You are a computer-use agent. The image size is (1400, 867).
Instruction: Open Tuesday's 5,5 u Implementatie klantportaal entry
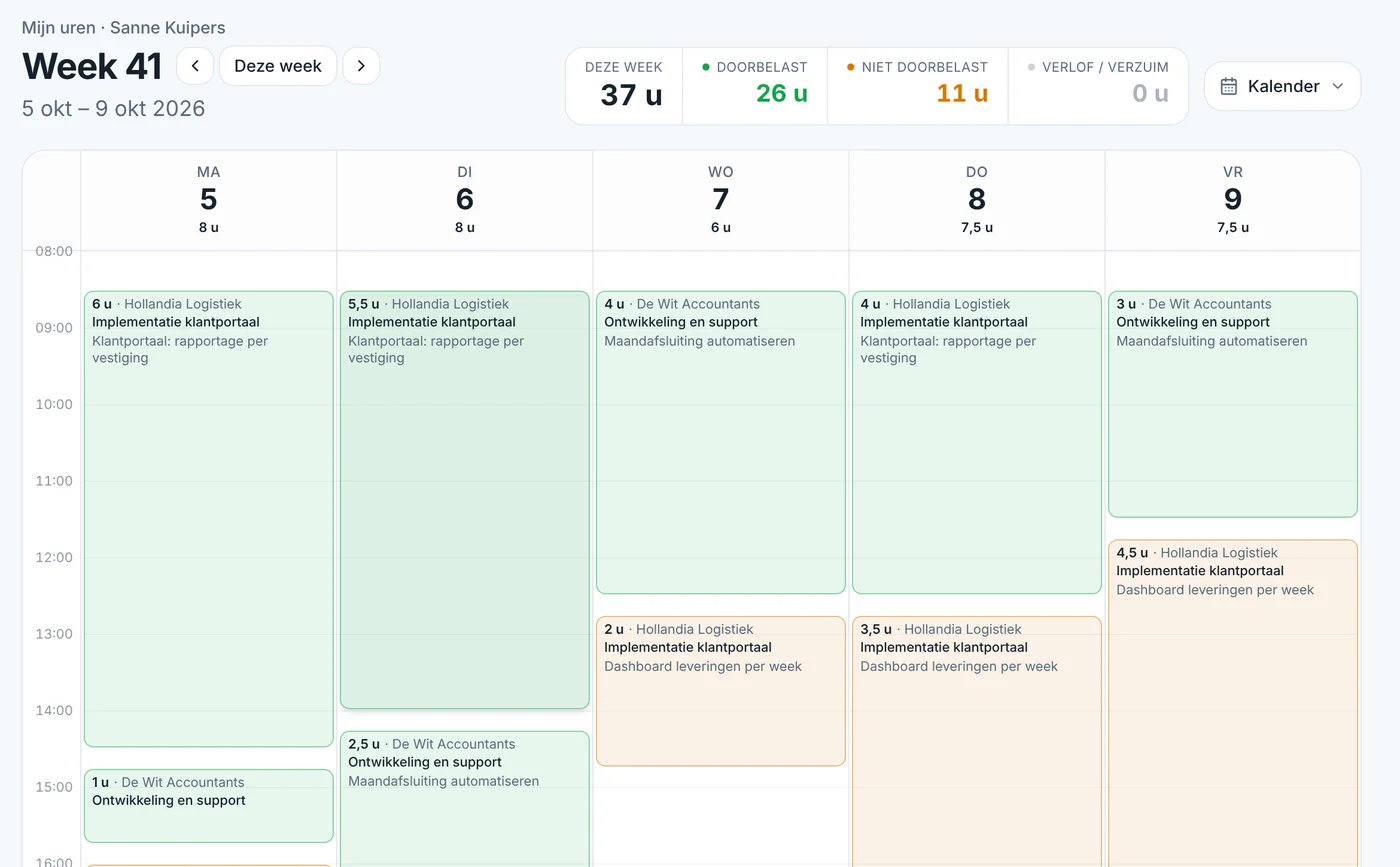[x=465, y=499]
